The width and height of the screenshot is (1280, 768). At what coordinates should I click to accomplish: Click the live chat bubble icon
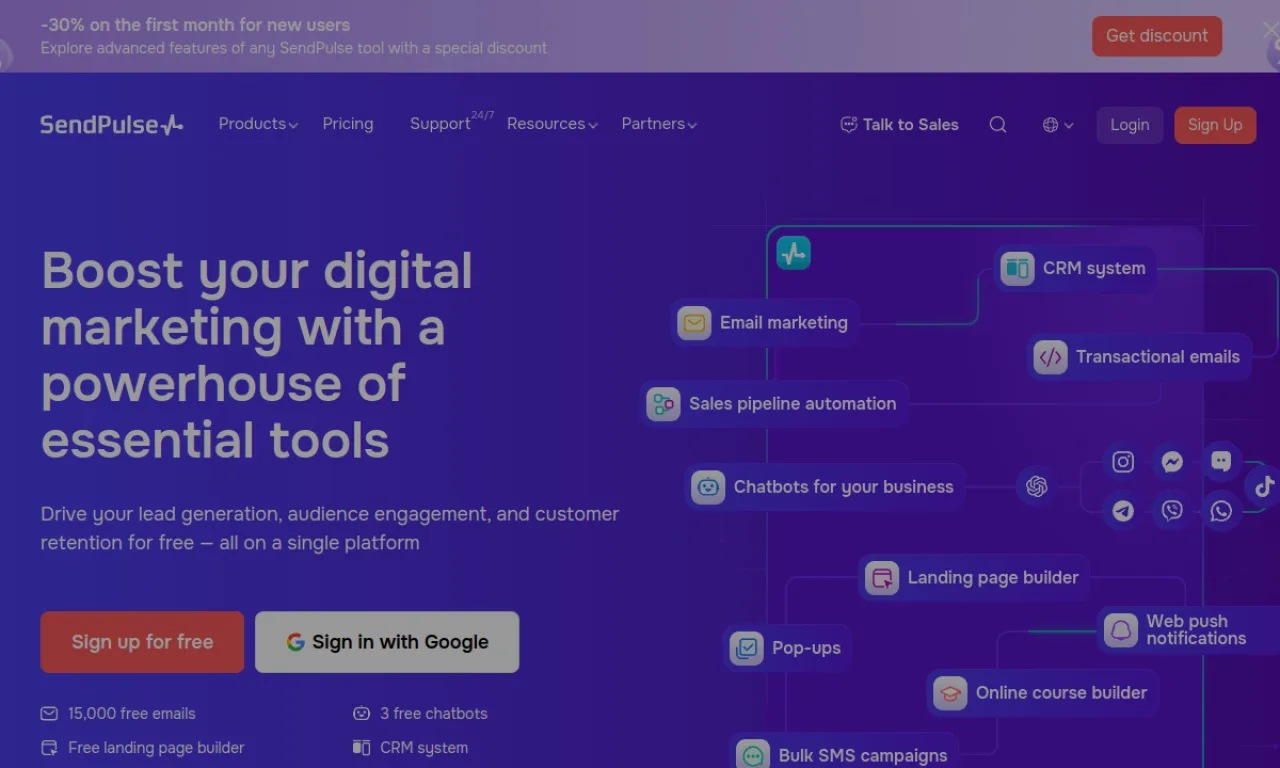[x=1221, y=461]
